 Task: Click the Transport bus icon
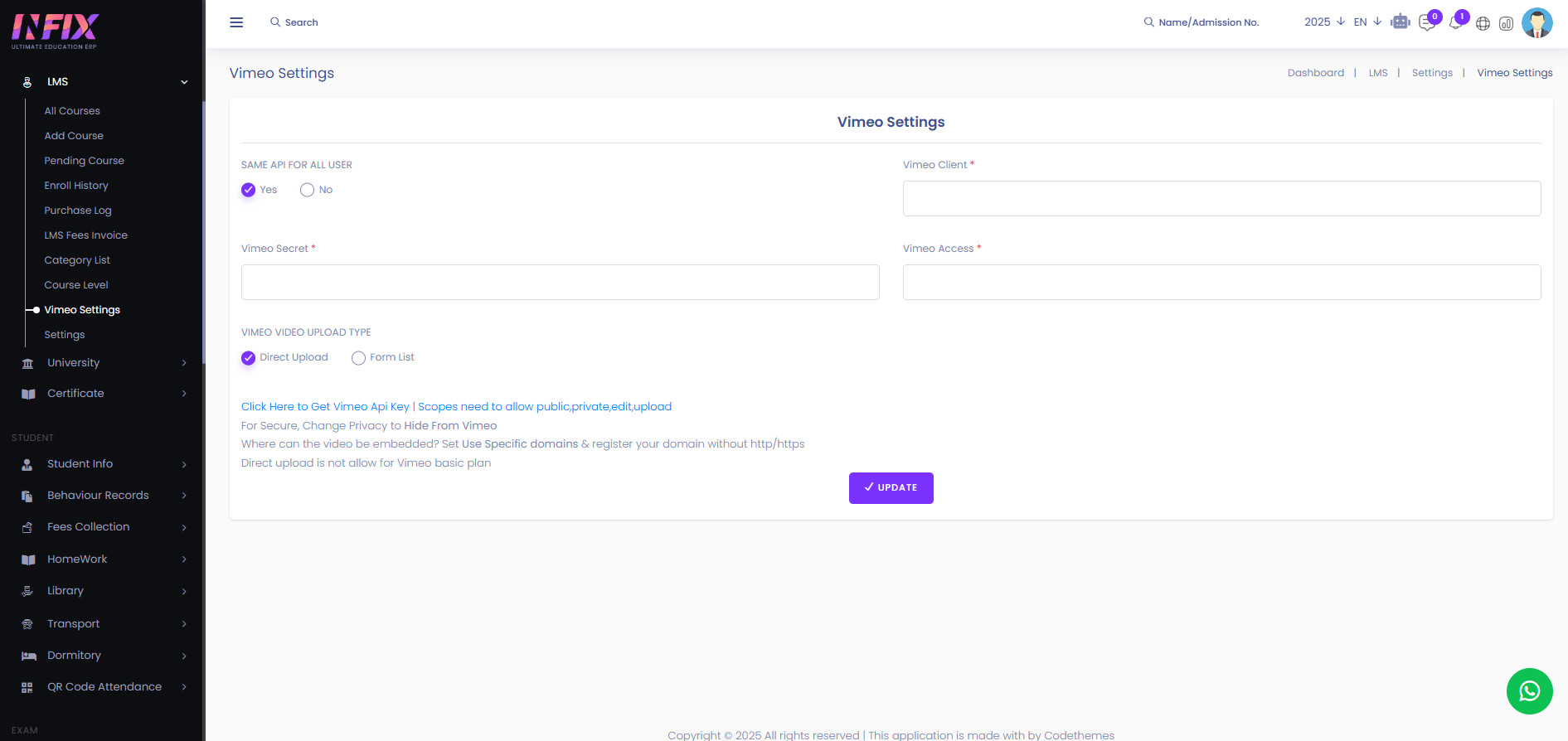coord(27,624)
